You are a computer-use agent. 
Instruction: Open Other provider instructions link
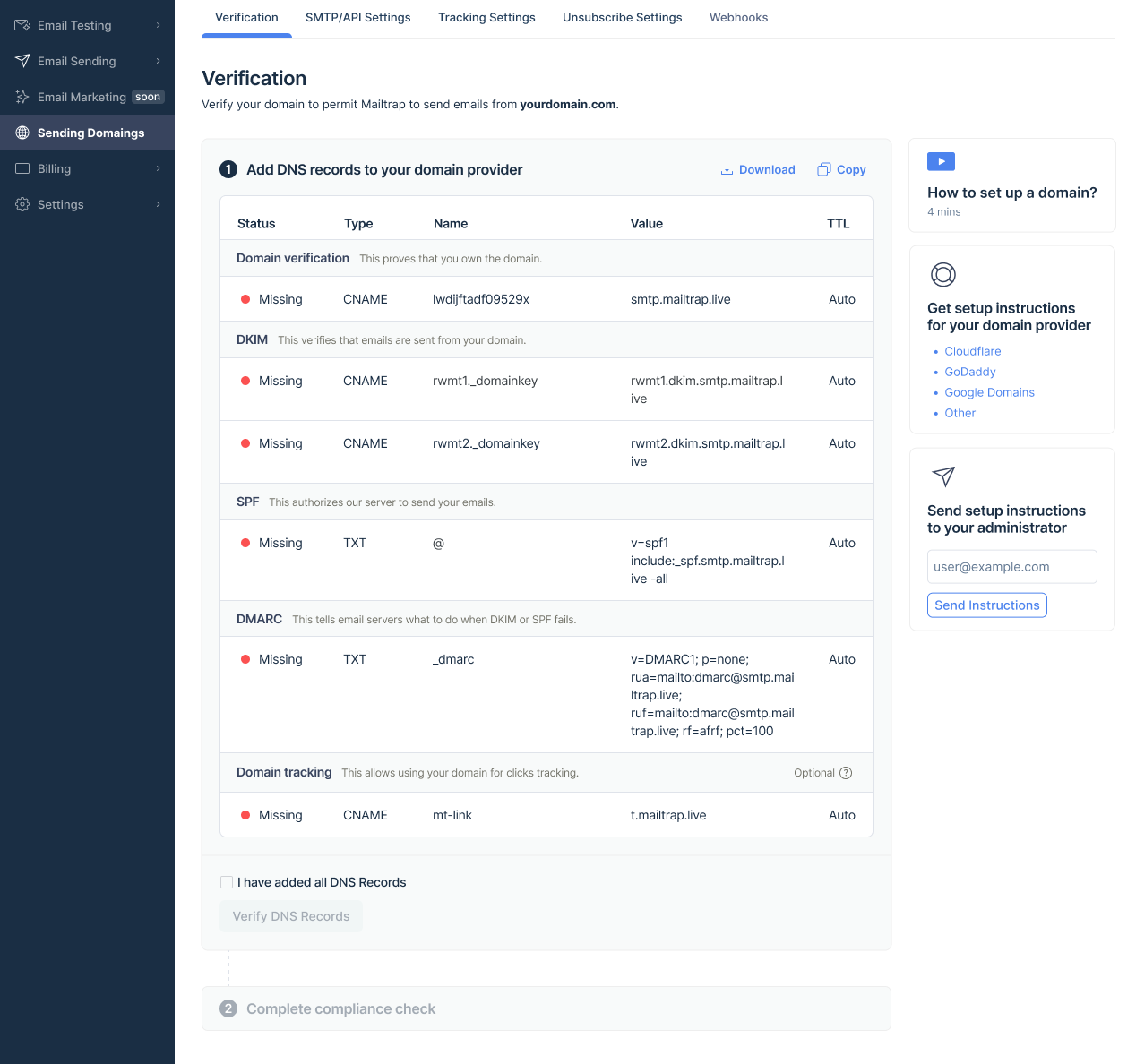[960, 413]
